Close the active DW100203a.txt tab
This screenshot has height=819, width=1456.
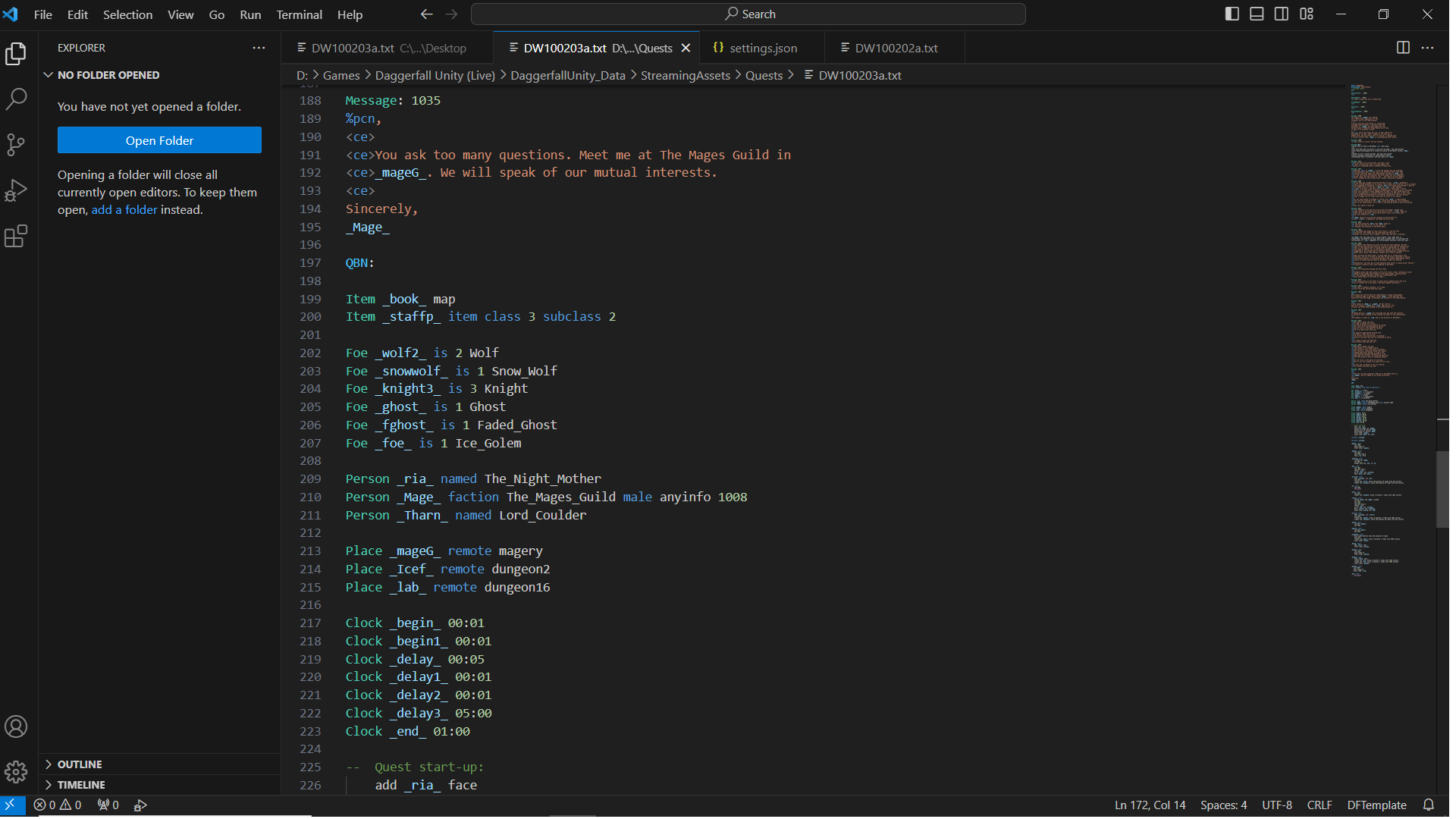[x=686, y=48]
